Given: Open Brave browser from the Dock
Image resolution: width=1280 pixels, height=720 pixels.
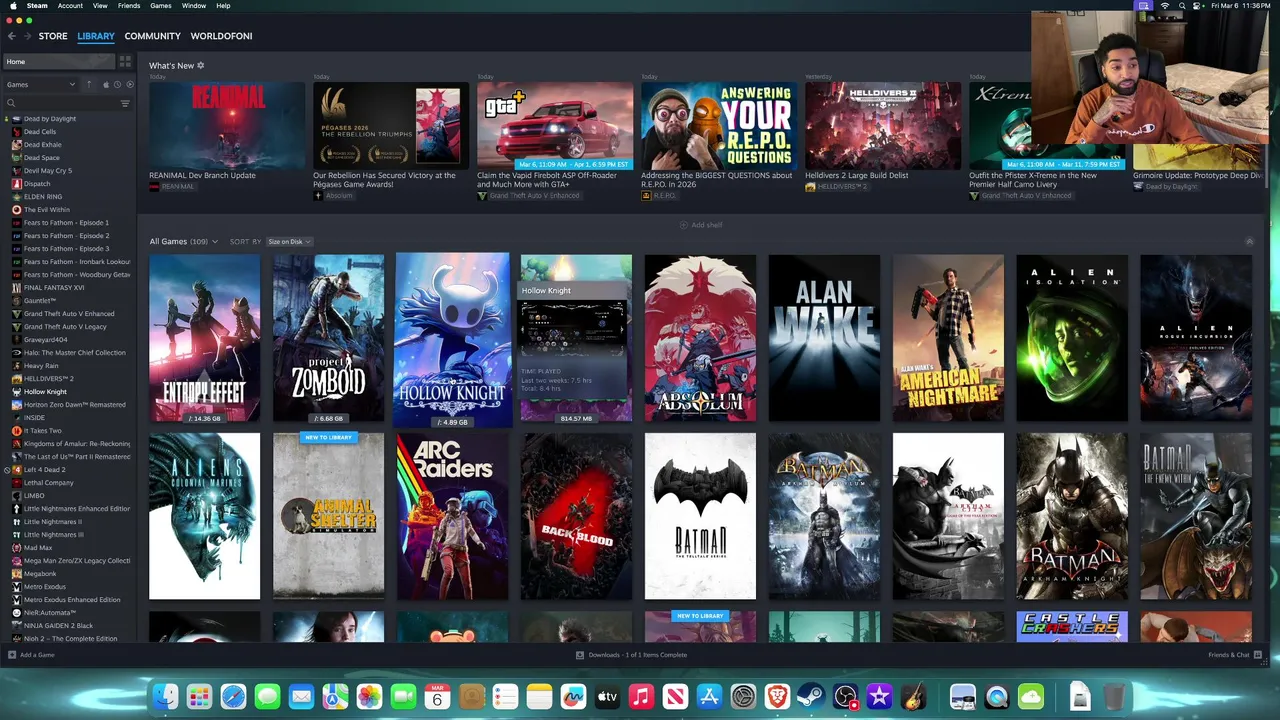Looking at the screenshot, I should pos(777,697).
